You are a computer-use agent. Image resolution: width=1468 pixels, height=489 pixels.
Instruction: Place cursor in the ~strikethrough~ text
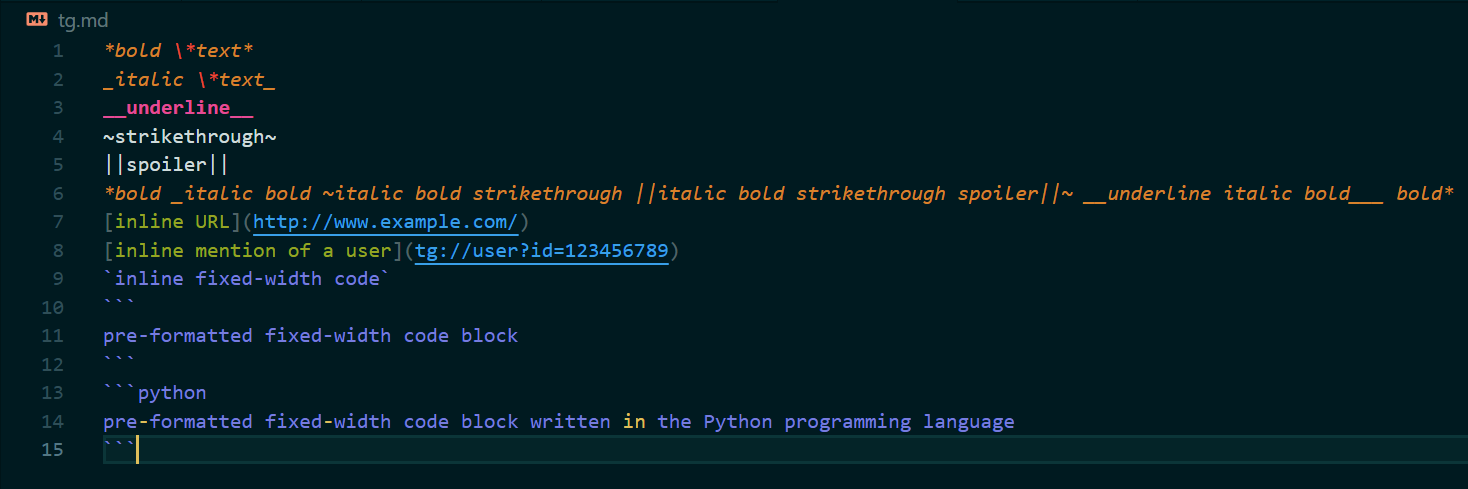(190, 136)
